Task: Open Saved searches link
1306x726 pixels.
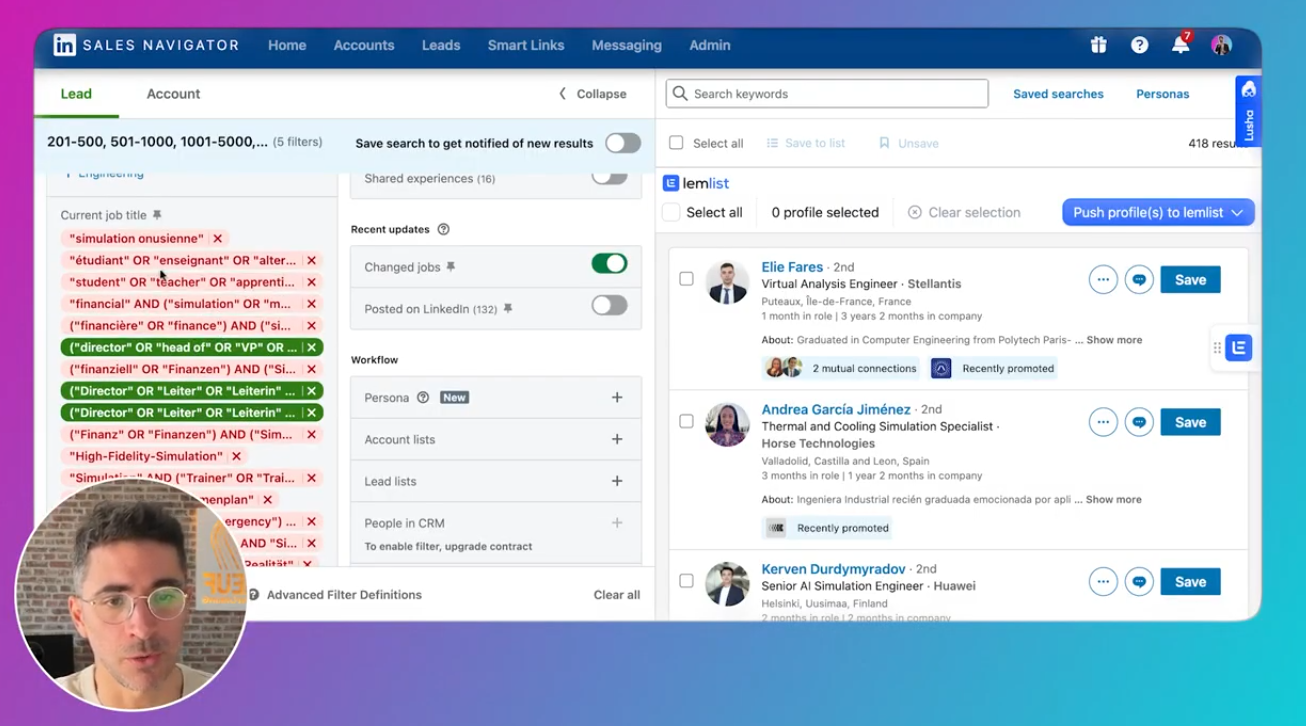Action: pos(1058,94)
